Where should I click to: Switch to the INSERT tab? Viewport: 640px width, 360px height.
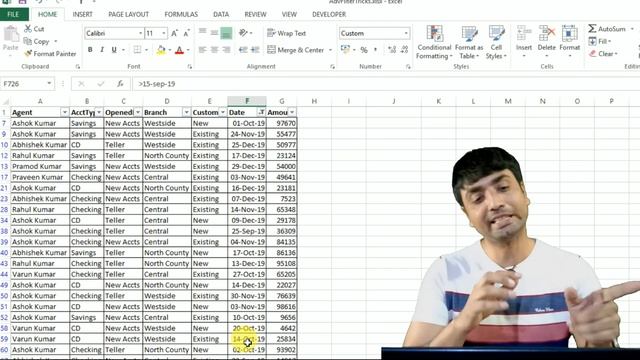pos(82,14)
